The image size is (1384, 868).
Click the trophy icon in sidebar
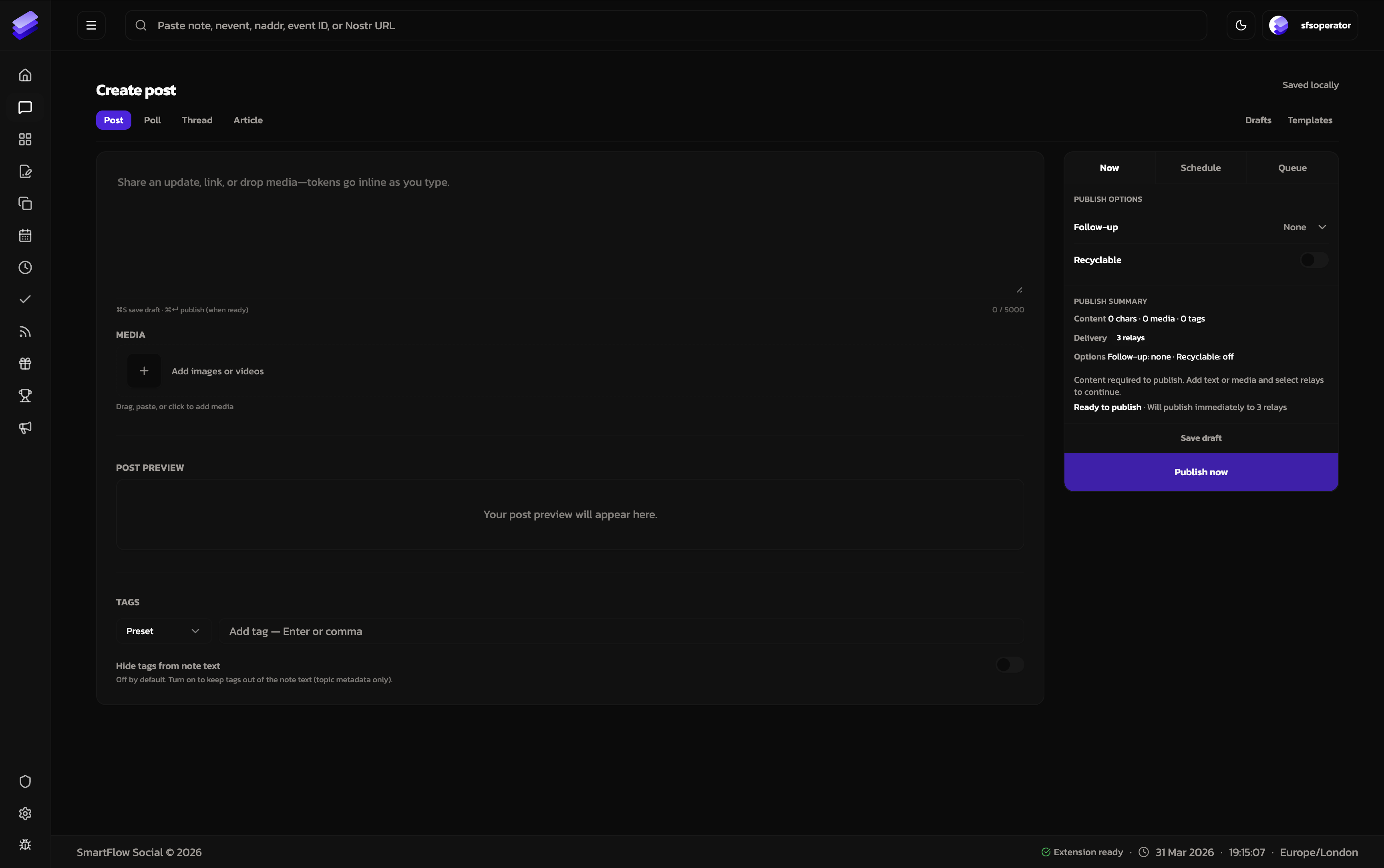click(x=25, y=396)
